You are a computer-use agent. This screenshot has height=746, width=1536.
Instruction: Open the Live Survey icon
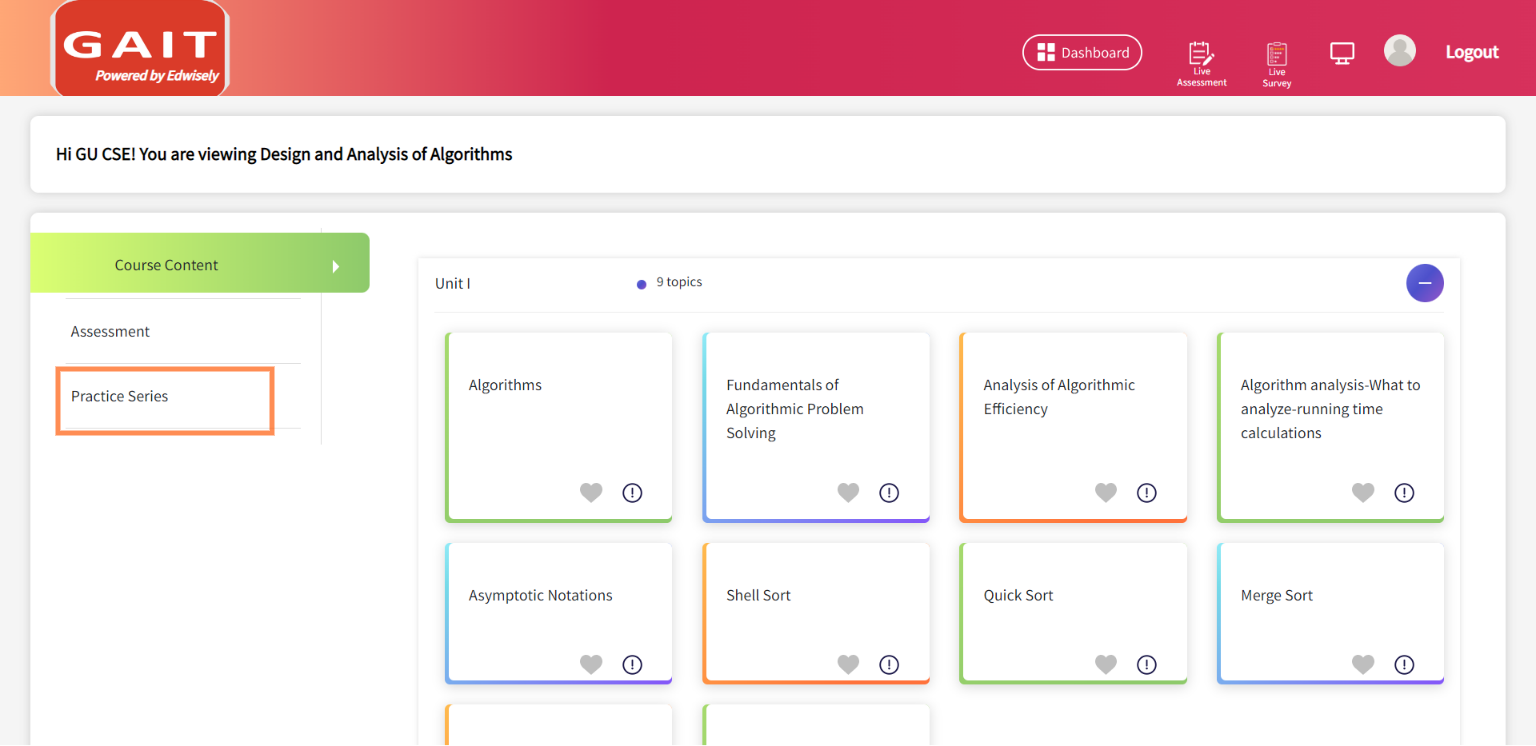[x=1276, y=65]
